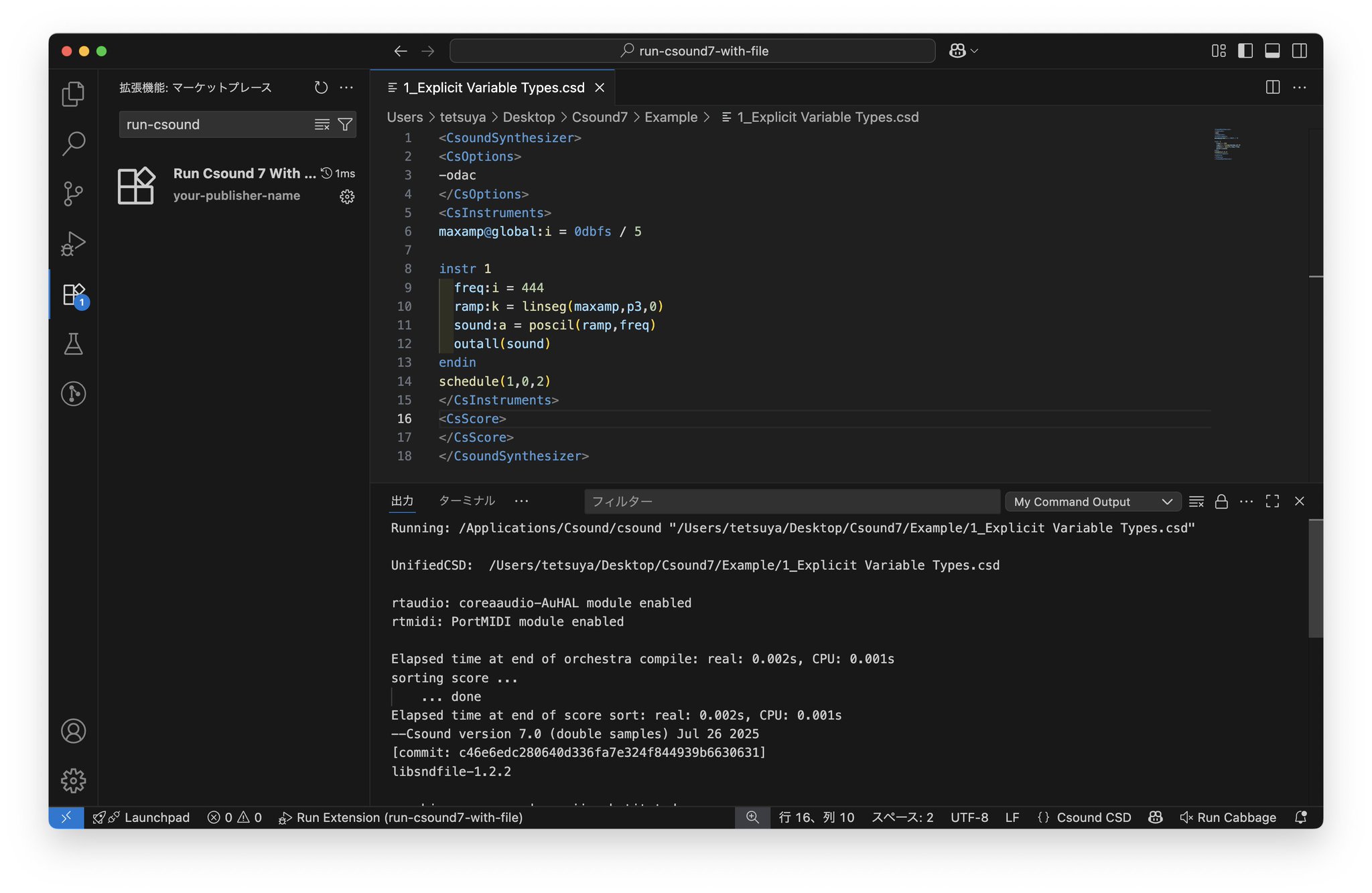Image resolution: width=1372 pixels, height=893 pixels.
Task: Go back with the navigation arrow
Action: coord(401,51)
